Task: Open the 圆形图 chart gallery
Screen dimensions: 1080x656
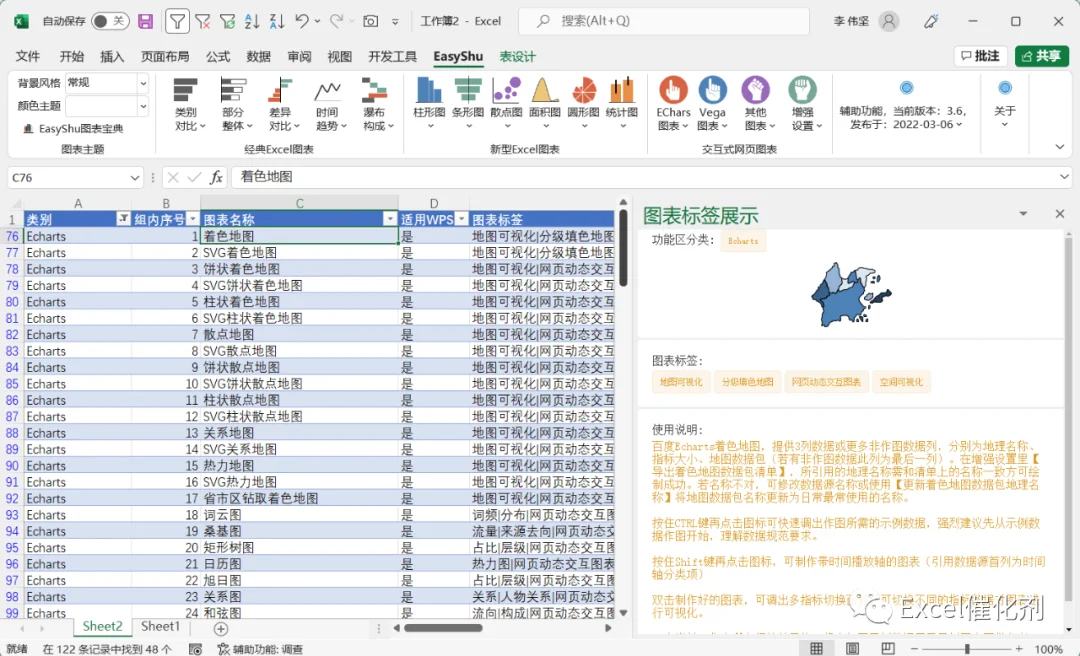Action: (583, 103)
